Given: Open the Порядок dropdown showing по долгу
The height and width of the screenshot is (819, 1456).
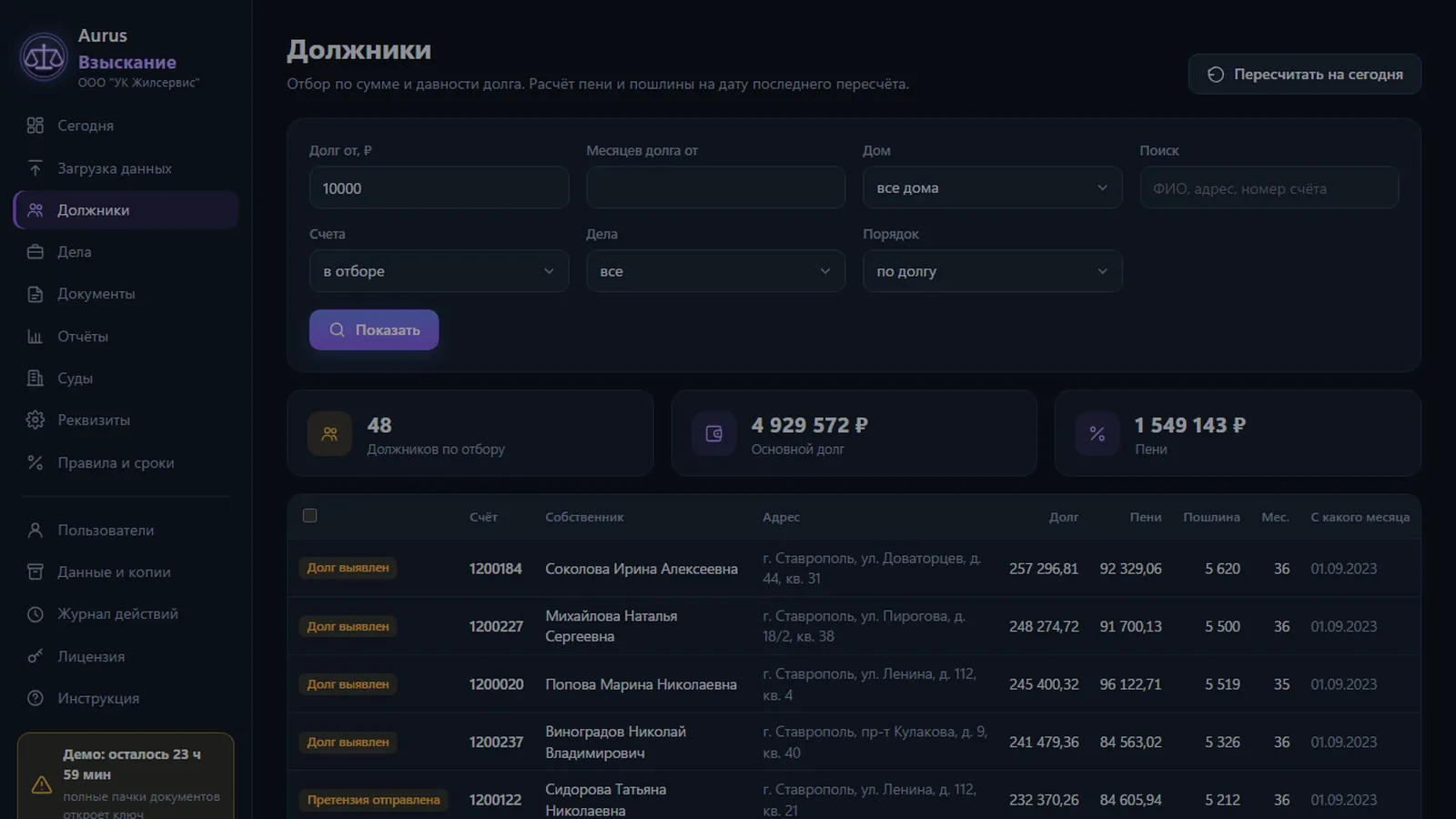Looking at the screenshot, I should pos(992,271).
